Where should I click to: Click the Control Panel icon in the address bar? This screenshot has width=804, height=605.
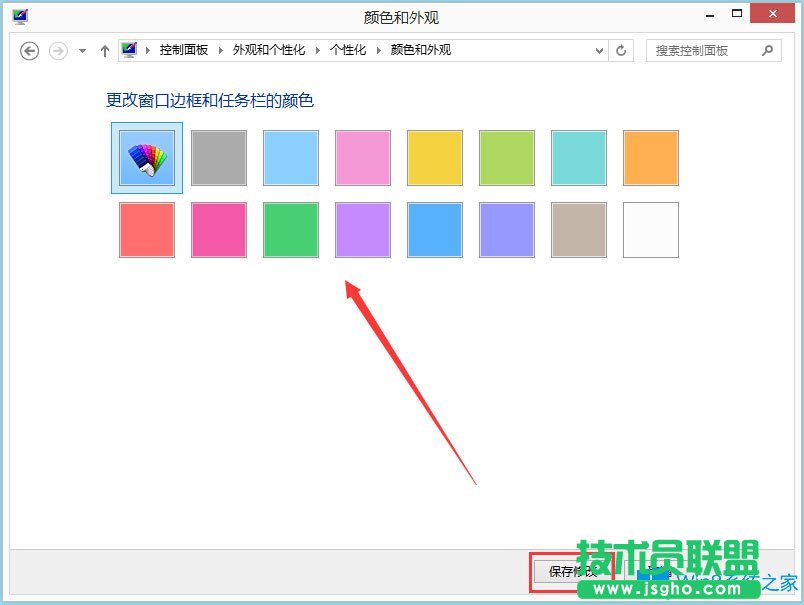tap(128, 49)
